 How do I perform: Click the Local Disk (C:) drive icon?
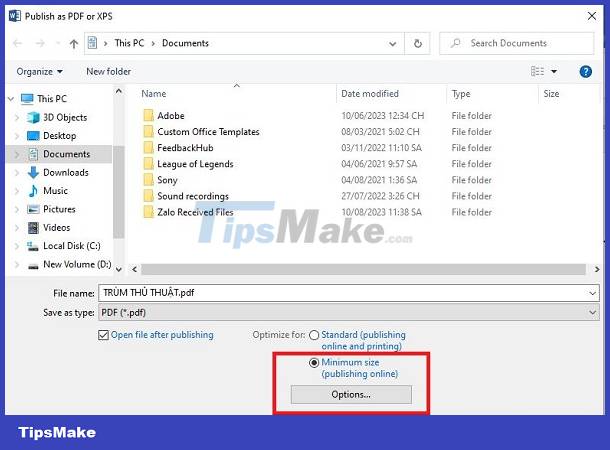tap(33, 246)
